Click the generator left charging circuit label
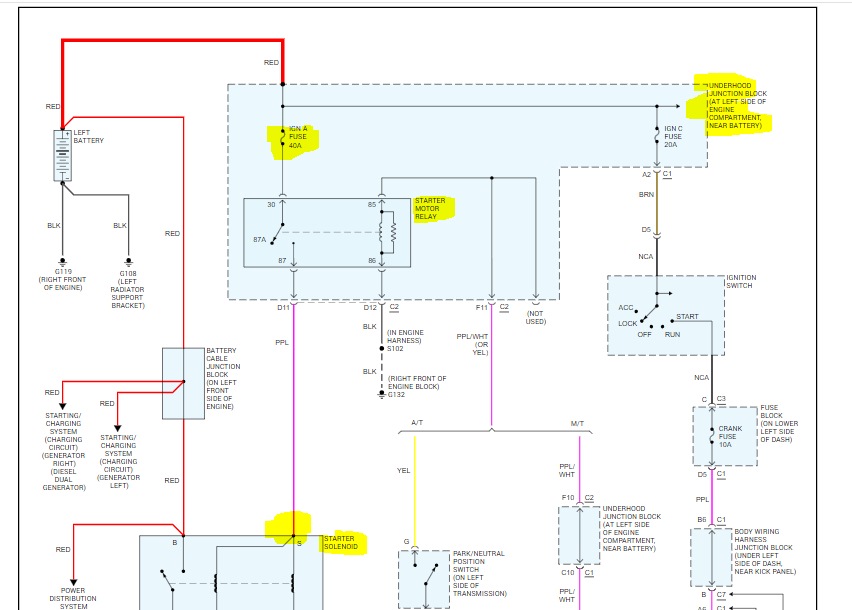The height and width of the screenshot is (610, 852). (x=118, y=461)
